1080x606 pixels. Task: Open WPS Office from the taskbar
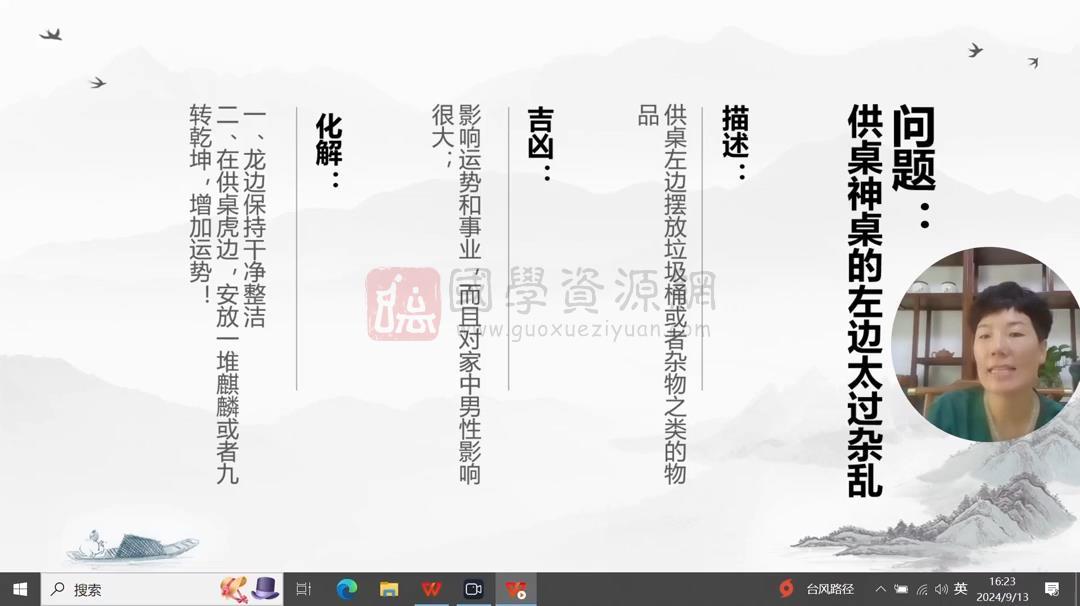[431, 590]
